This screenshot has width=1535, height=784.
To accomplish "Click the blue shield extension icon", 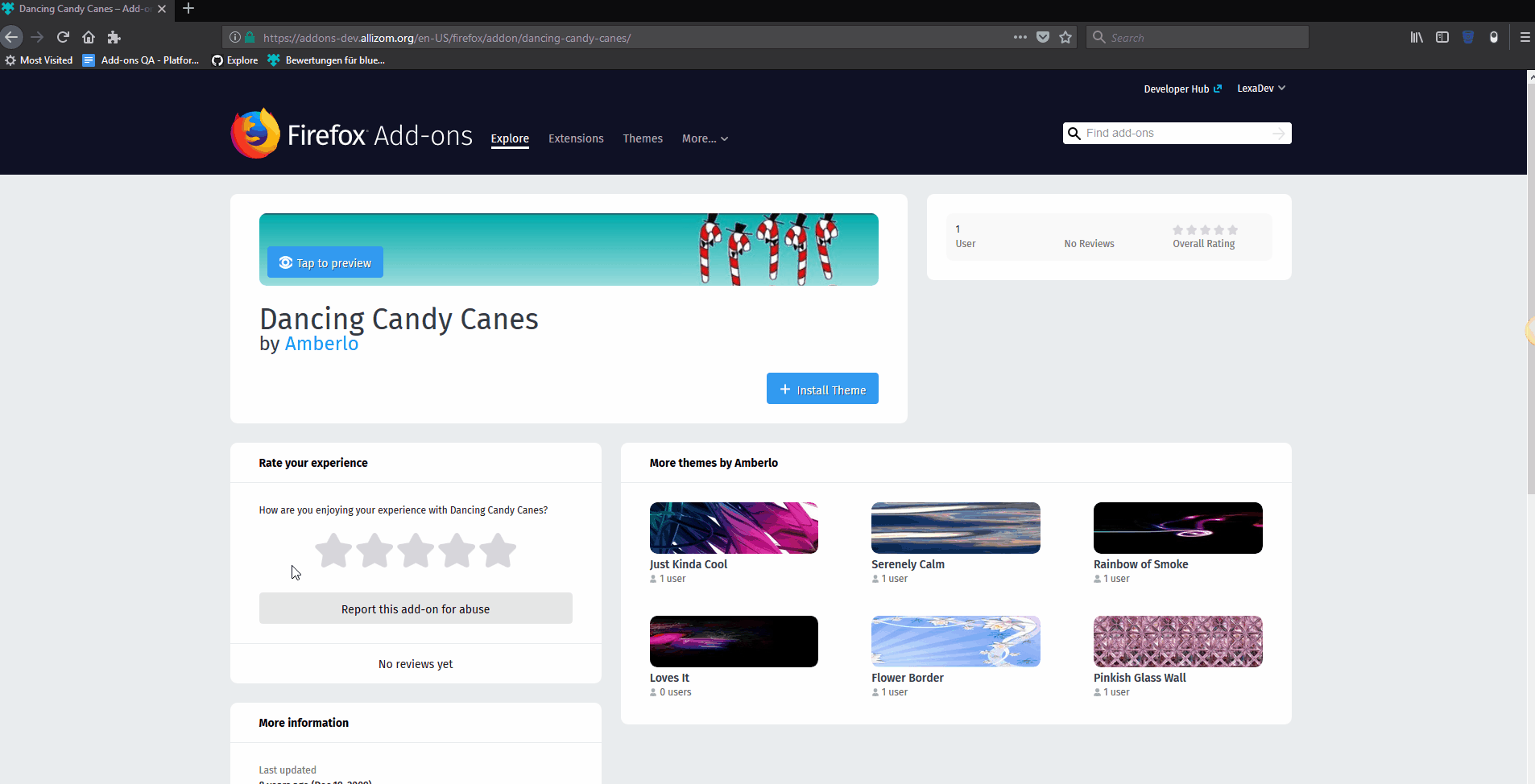I will (1468, 37).
